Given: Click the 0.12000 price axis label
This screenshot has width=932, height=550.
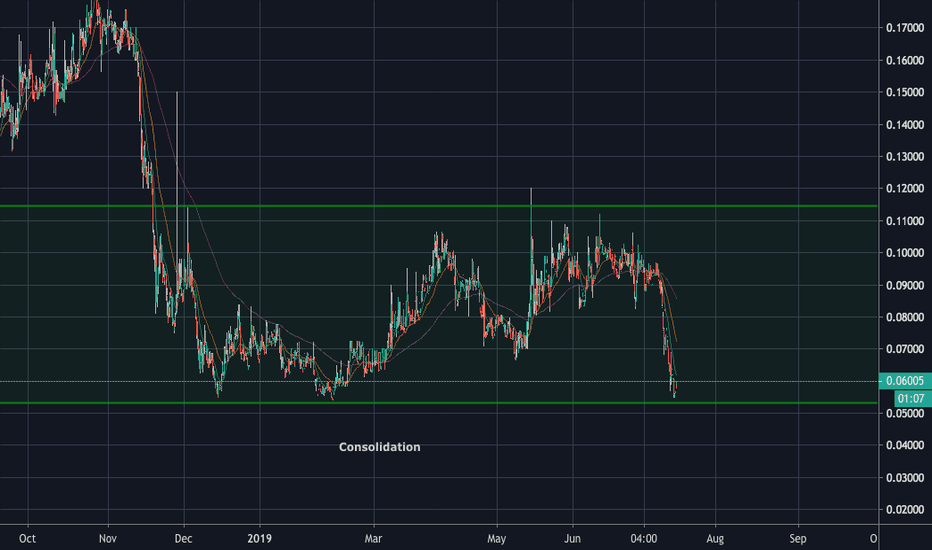Looking at the screenshot, I should click(x=905, y=188).
